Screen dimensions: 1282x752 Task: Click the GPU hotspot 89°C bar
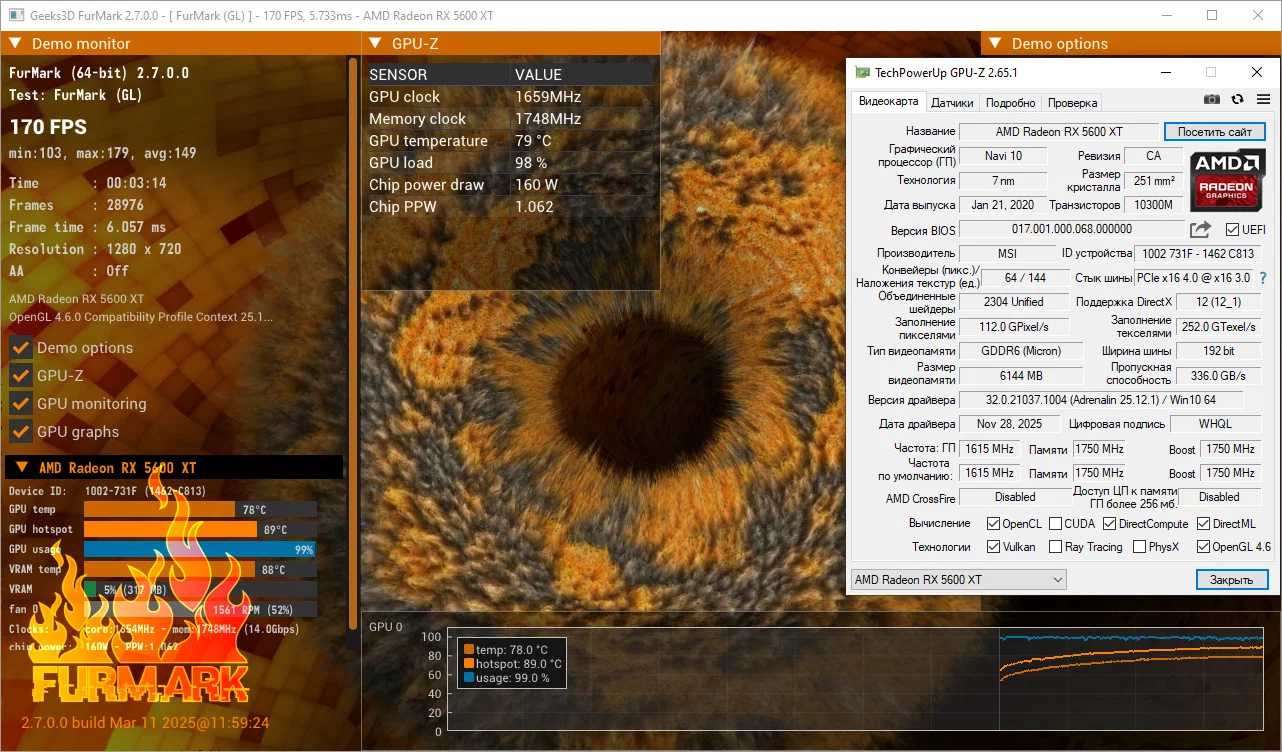click(x=200, y=530)
